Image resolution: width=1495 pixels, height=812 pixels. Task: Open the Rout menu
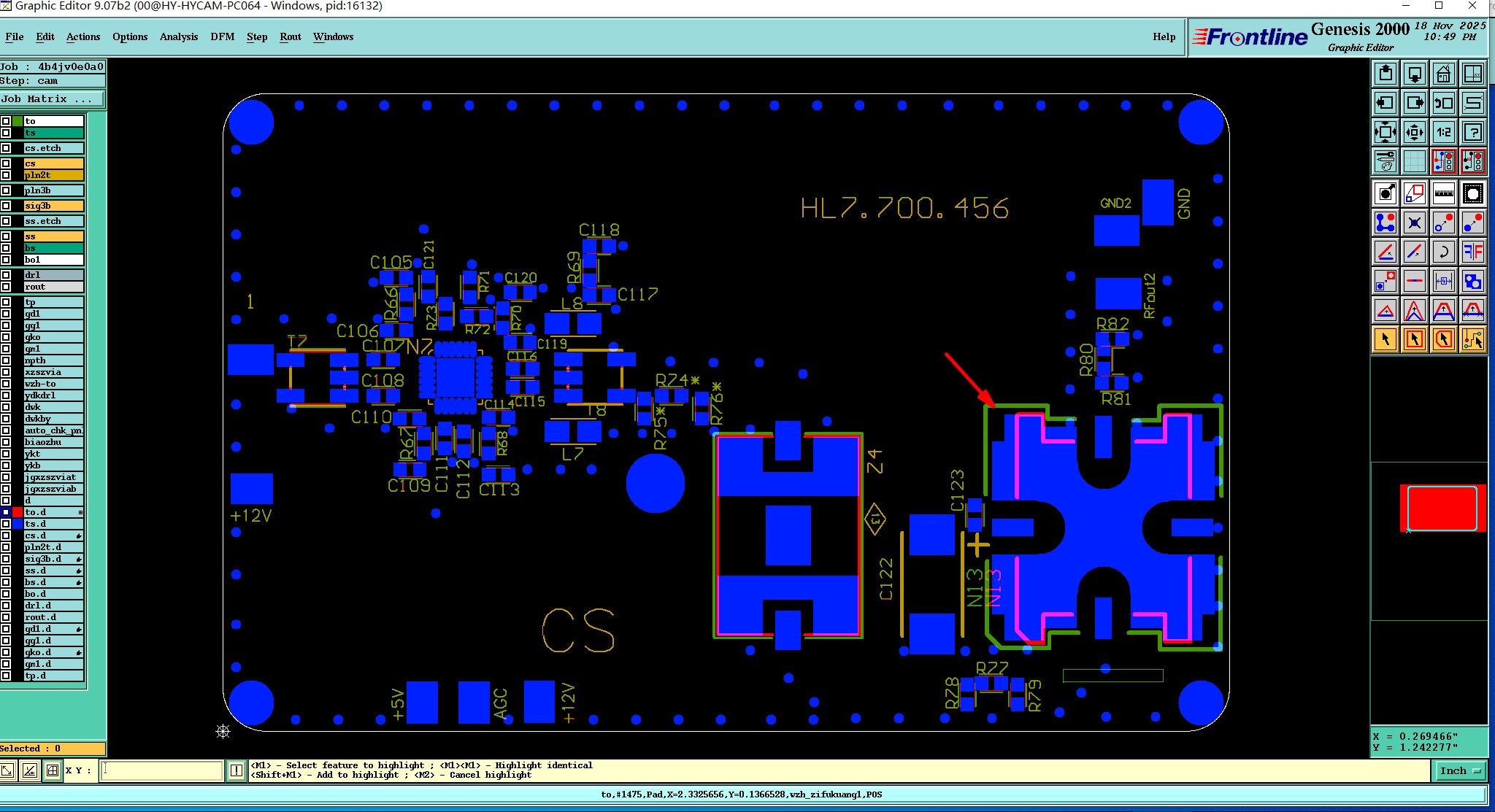pyautogui.click(x=290, y=36)
